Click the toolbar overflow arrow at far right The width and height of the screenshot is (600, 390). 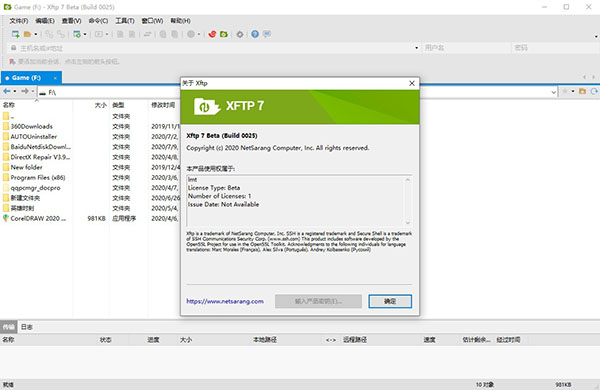point(596,37)
